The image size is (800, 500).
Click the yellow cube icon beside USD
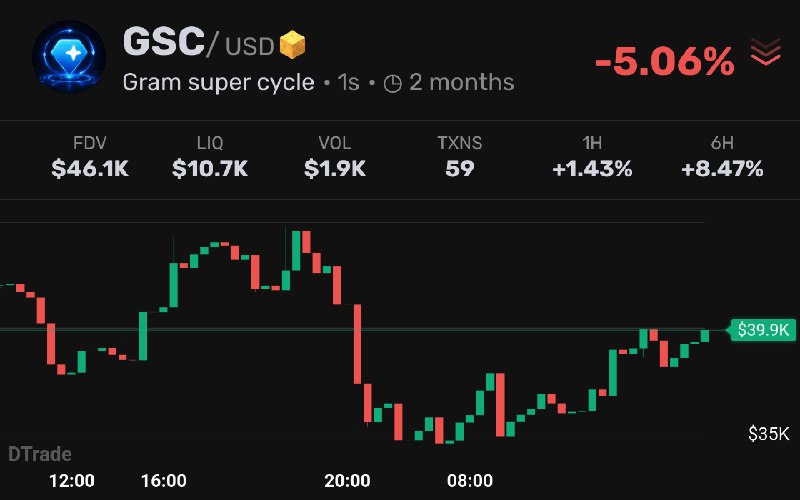pyautogui.click(x=292, y=45)
